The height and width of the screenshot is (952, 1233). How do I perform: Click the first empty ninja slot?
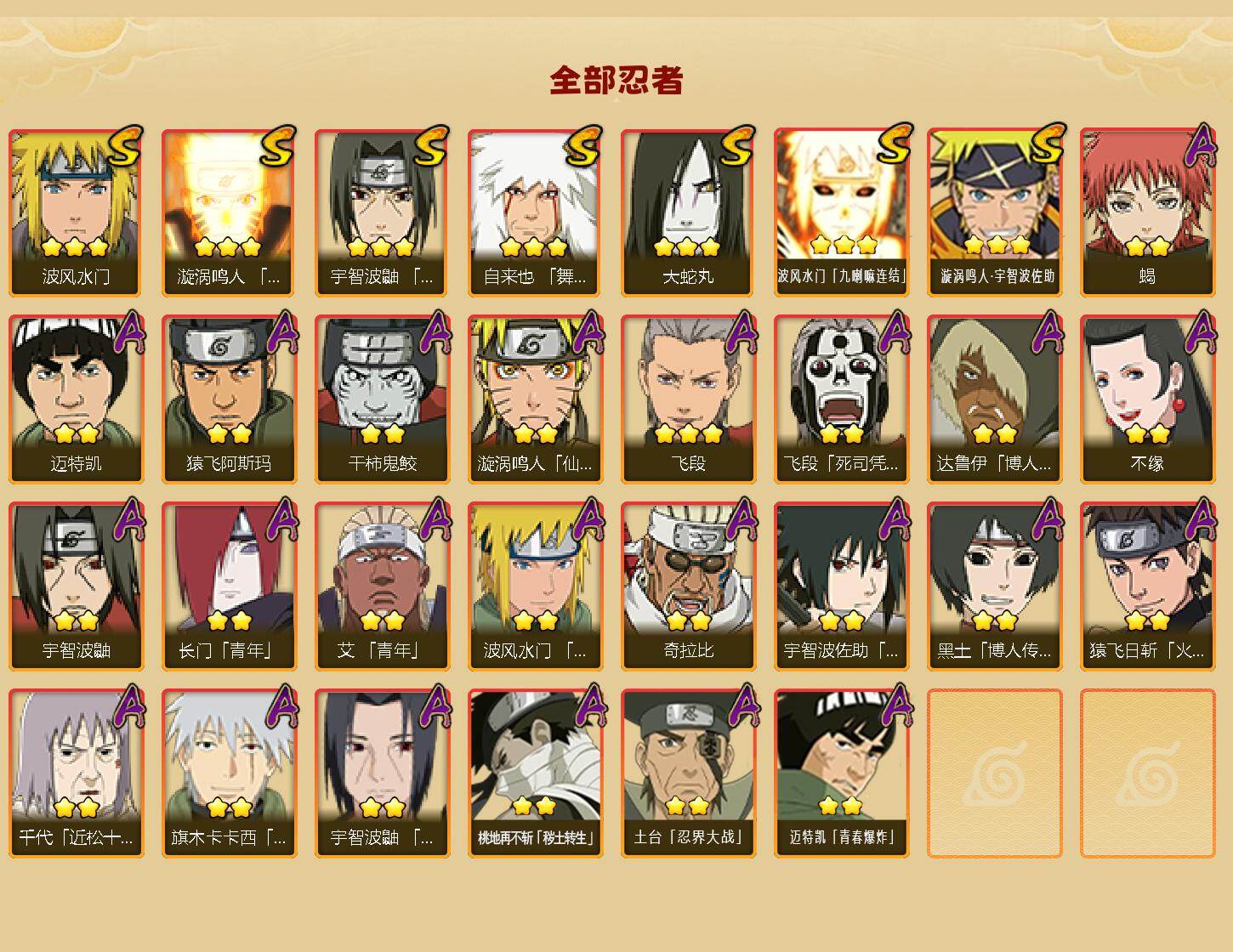pyautogui.click(x=995, y=773)
